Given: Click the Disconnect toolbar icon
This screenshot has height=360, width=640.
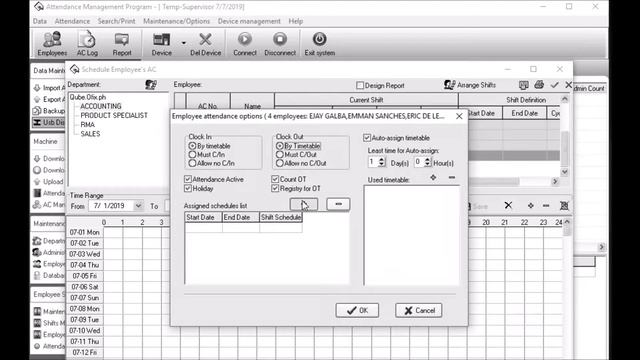Looking at the screenshot, I should [280, 44].
